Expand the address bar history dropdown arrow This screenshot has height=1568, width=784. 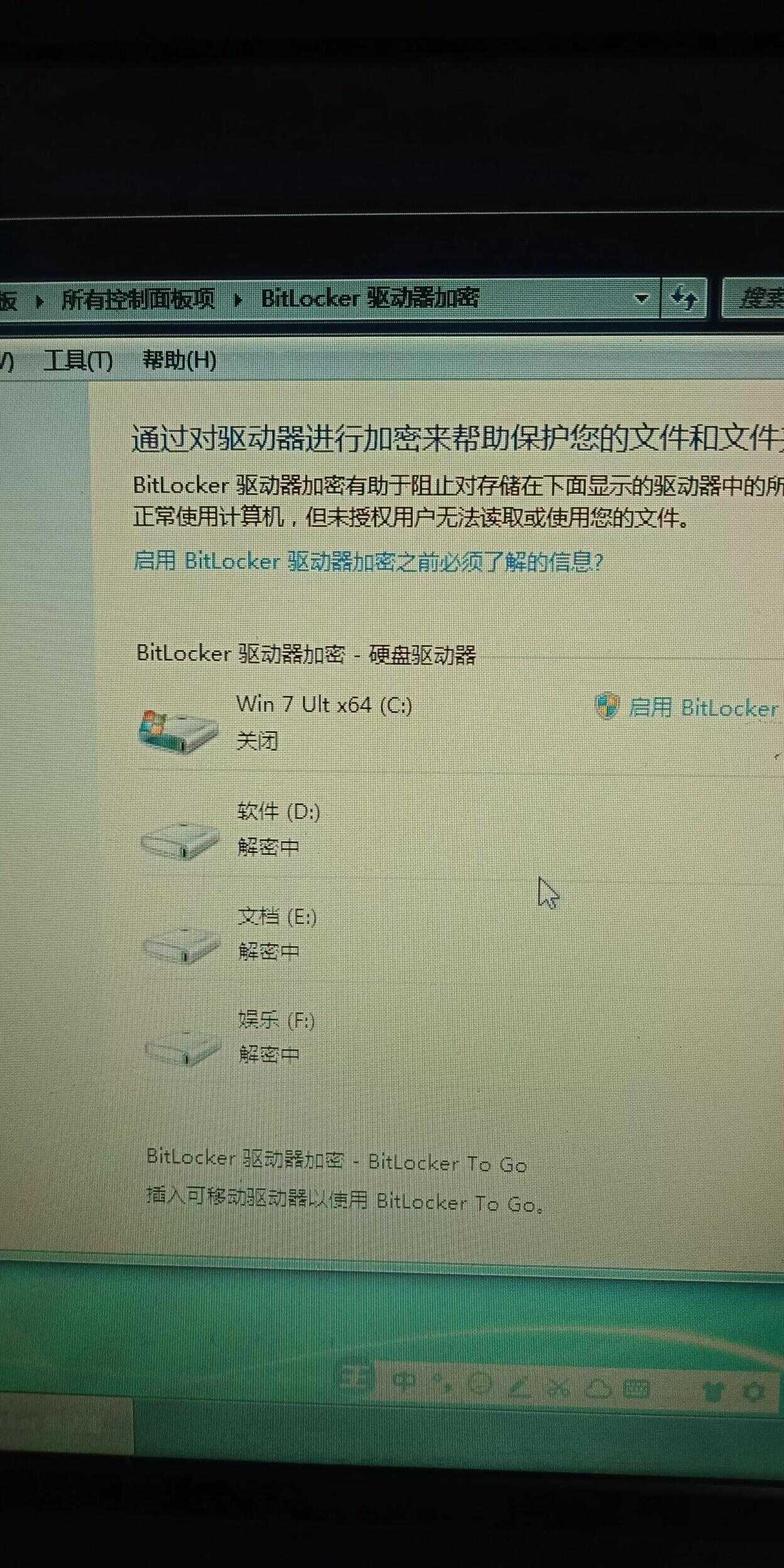click(641, 298)
